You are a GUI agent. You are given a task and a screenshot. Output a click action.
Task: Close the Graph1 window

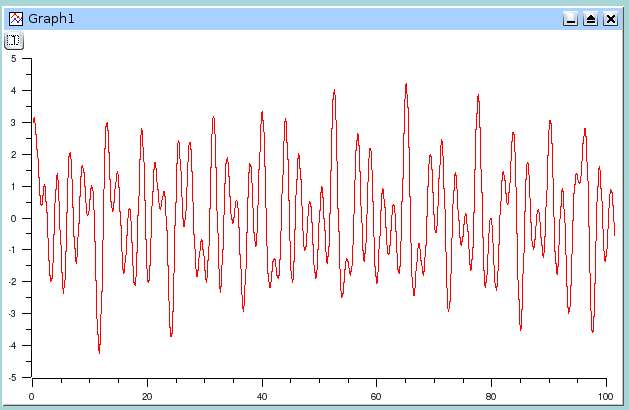click(x=610, y=19)
